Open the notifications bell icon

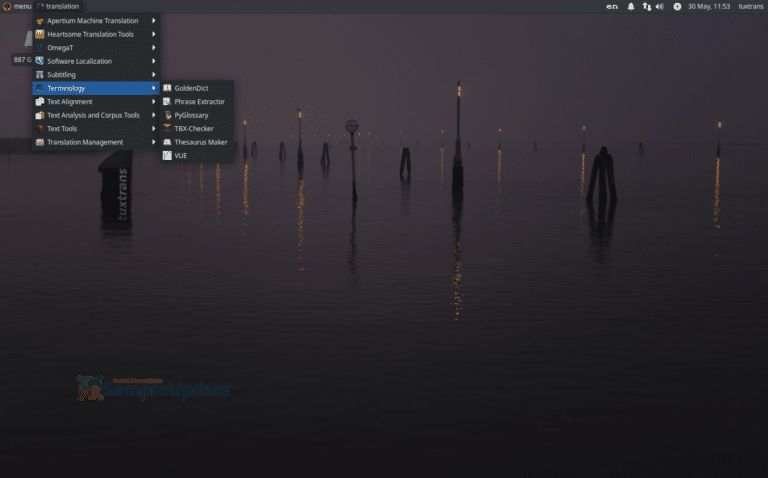[x=631, y=6]
